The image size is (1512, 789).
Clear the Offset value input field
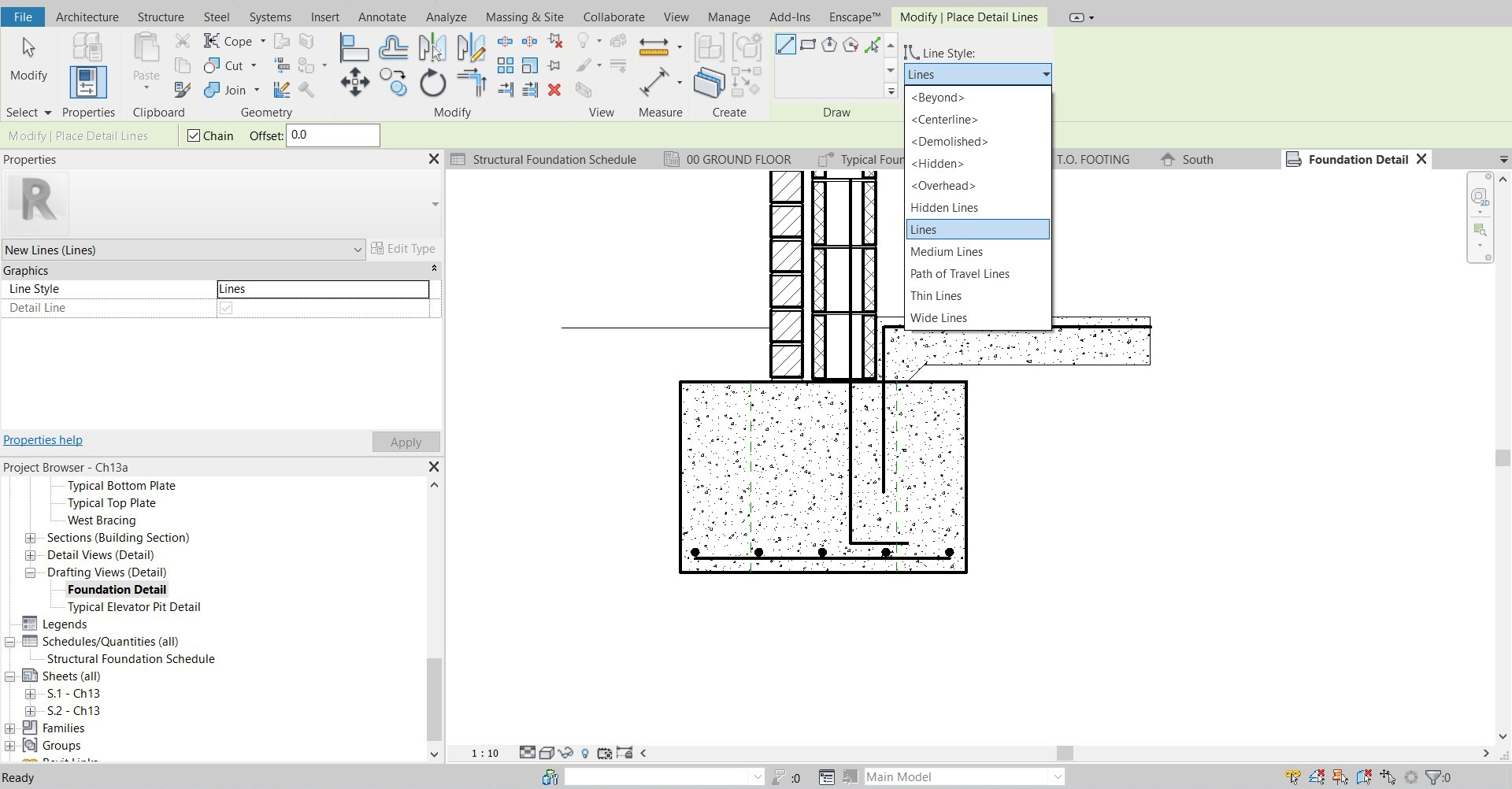point(332,135)
